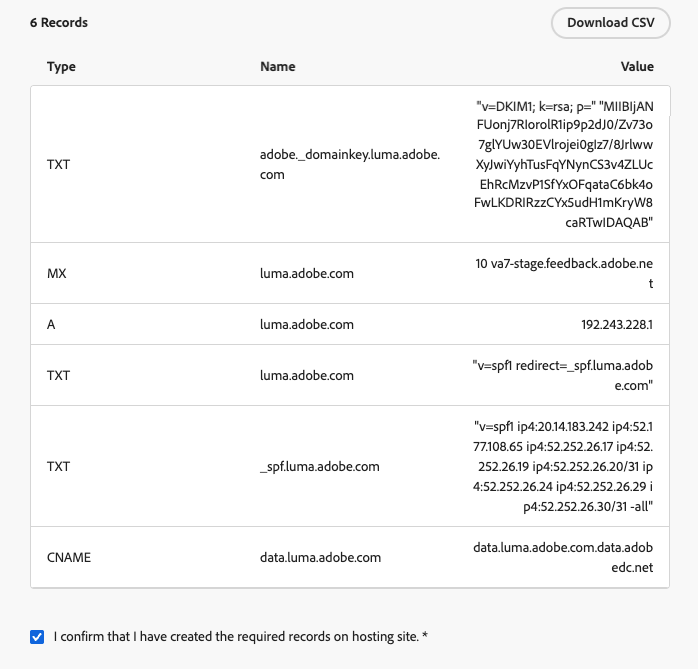Select the va7-stage.feedback.adobe.net MX value
698x669 pixels.
click(565, 273)
